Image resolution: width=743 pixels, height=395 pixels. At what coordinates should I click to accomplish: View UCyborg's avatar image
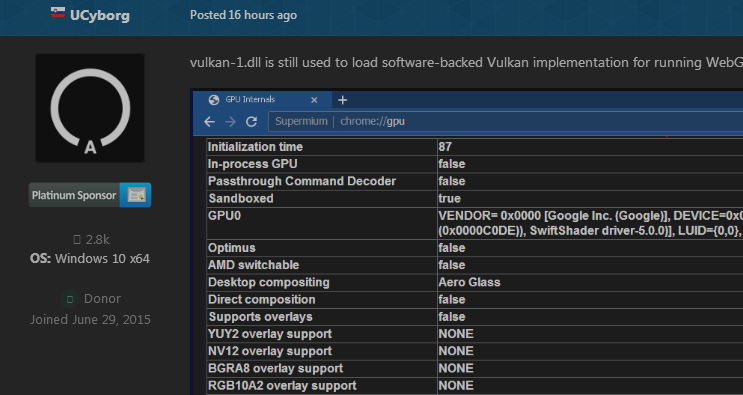click(x=90, y=108)
